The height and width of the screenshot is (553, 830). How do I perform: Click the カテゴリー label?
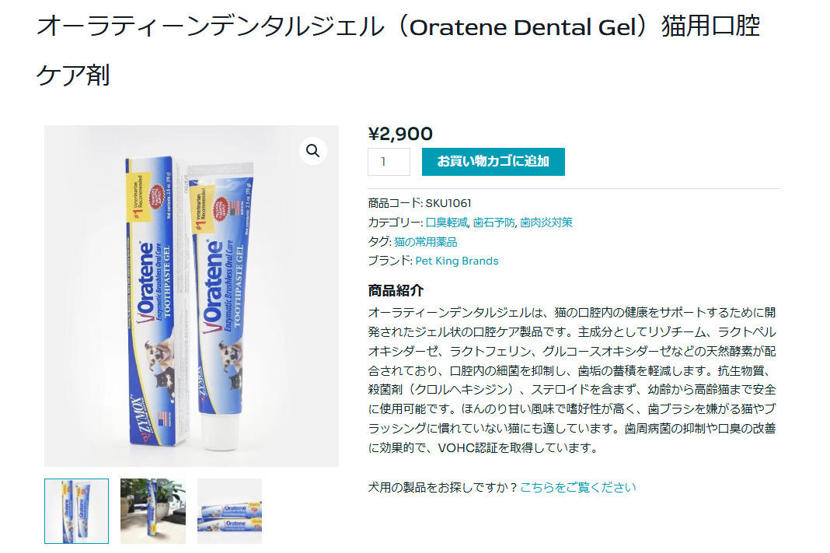pos(395,222)
